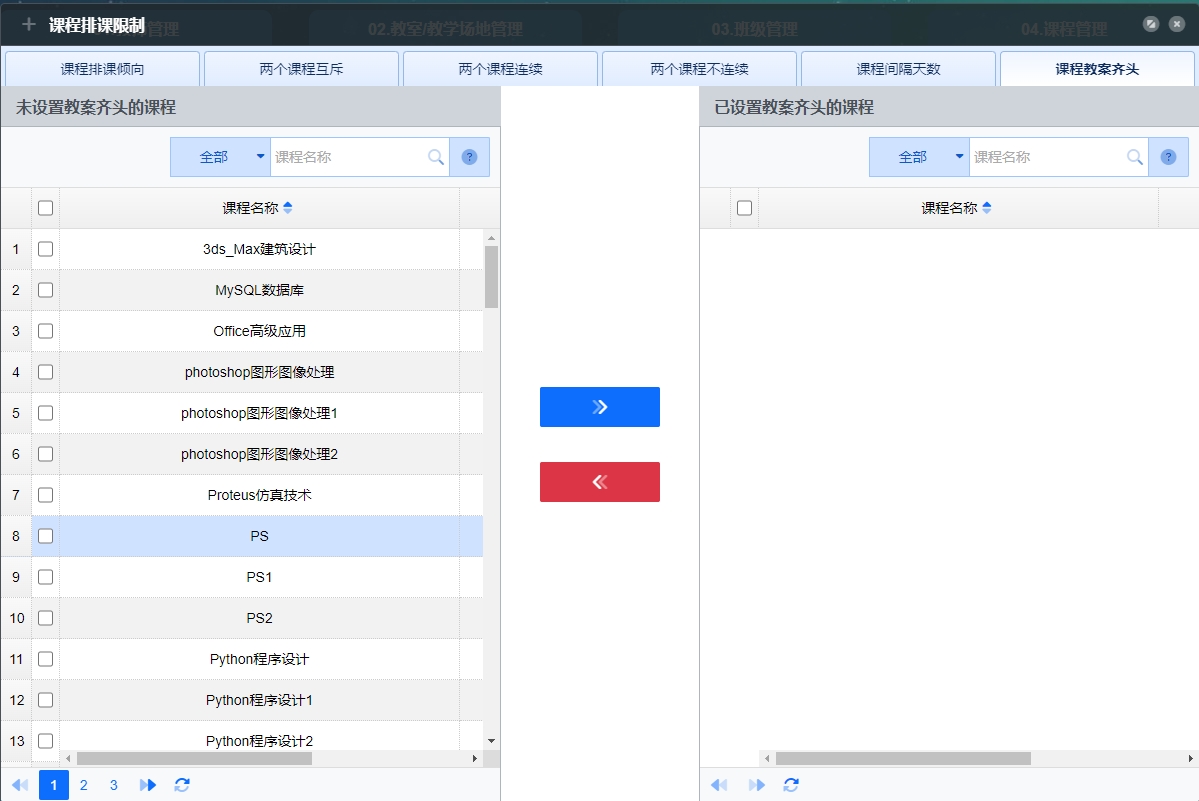Click the right table horizontal scrollbar thumb
This screenshot has height=801, width=1199.
tap(903, 758)
